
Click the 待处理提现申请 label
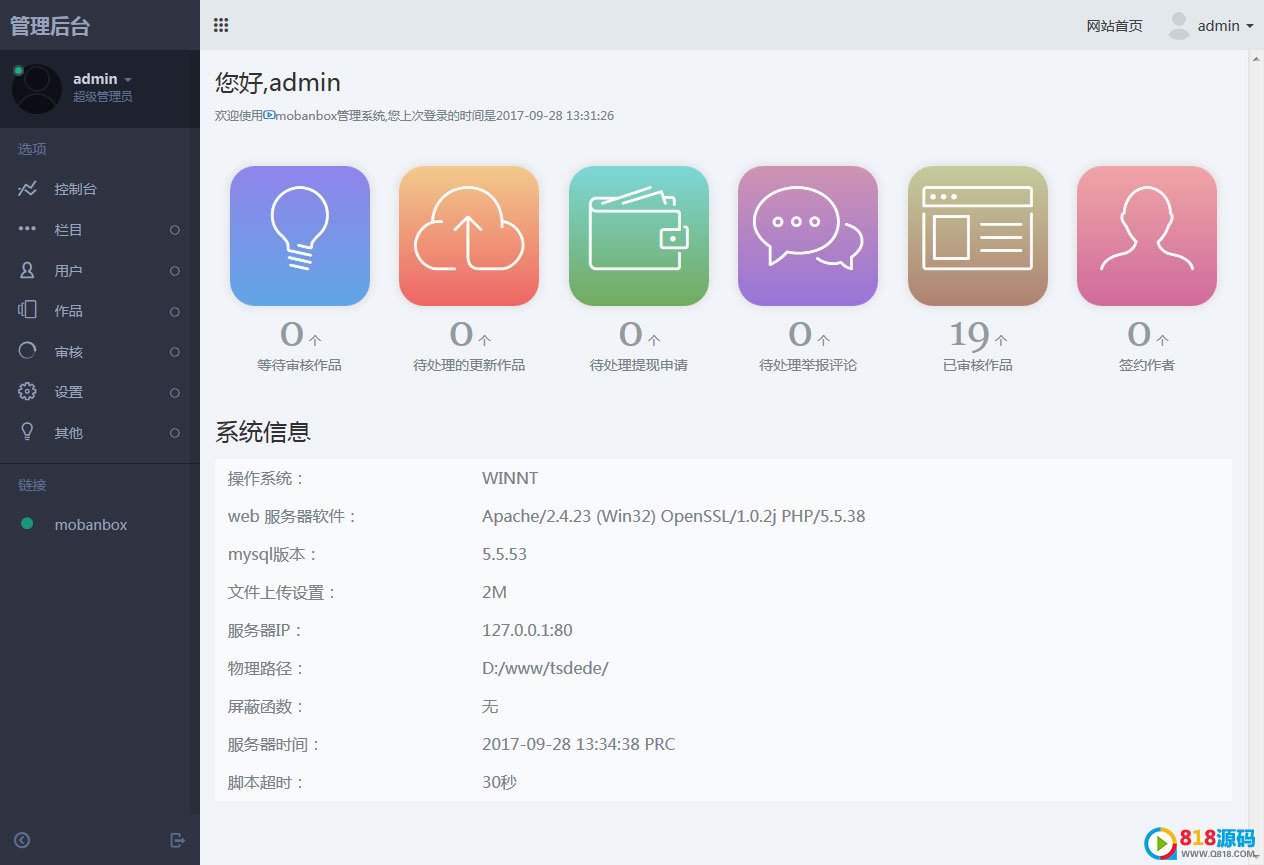[639, 365]
